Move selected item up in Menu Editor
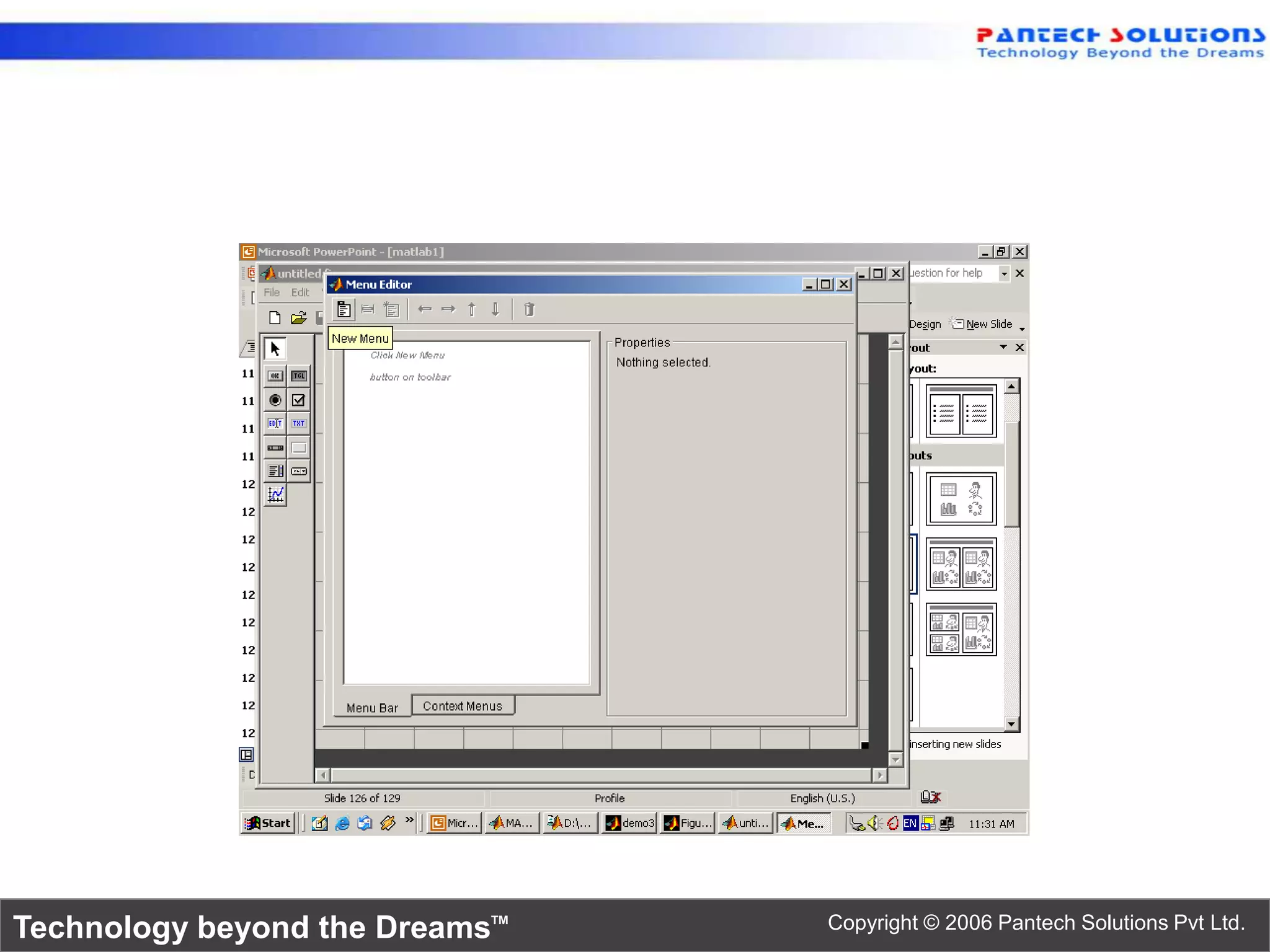Image resolution: width=1270 pixels, height=952 pixels. pos(472,309)
